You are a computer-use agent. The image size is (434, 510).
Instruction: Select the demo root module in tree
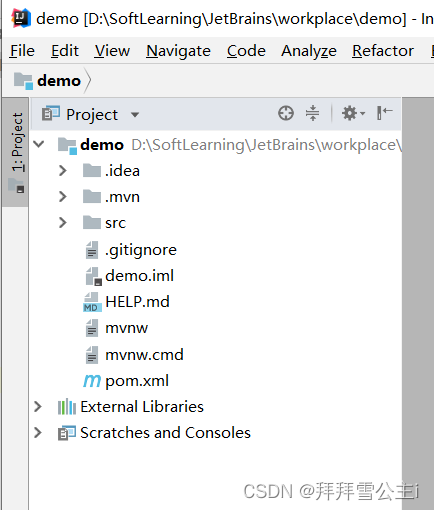point(102,145)
